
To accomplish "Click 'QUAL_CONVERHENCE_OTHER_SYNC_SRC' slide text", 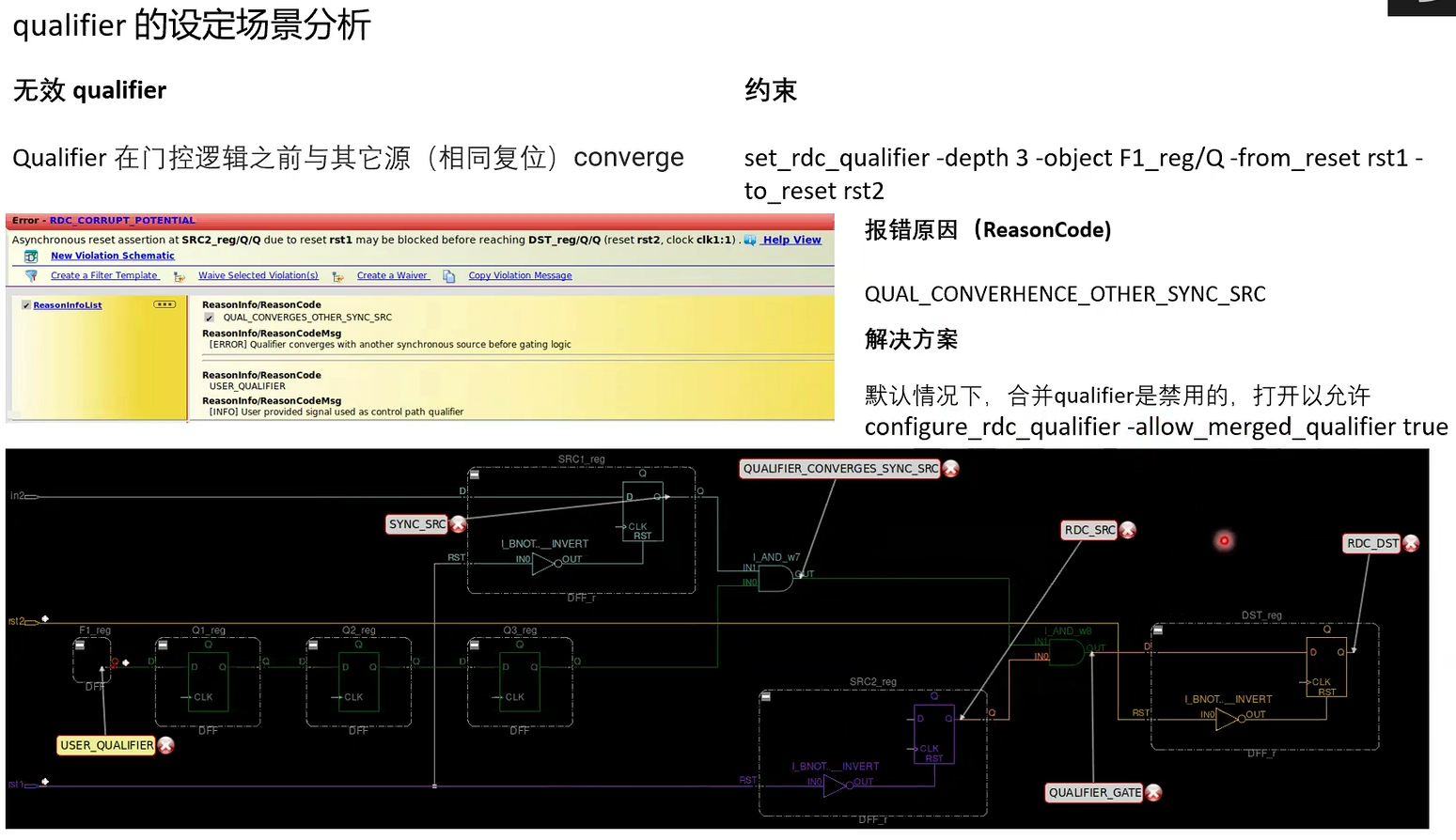I will pyautogui.click(x=1065, y=294).
